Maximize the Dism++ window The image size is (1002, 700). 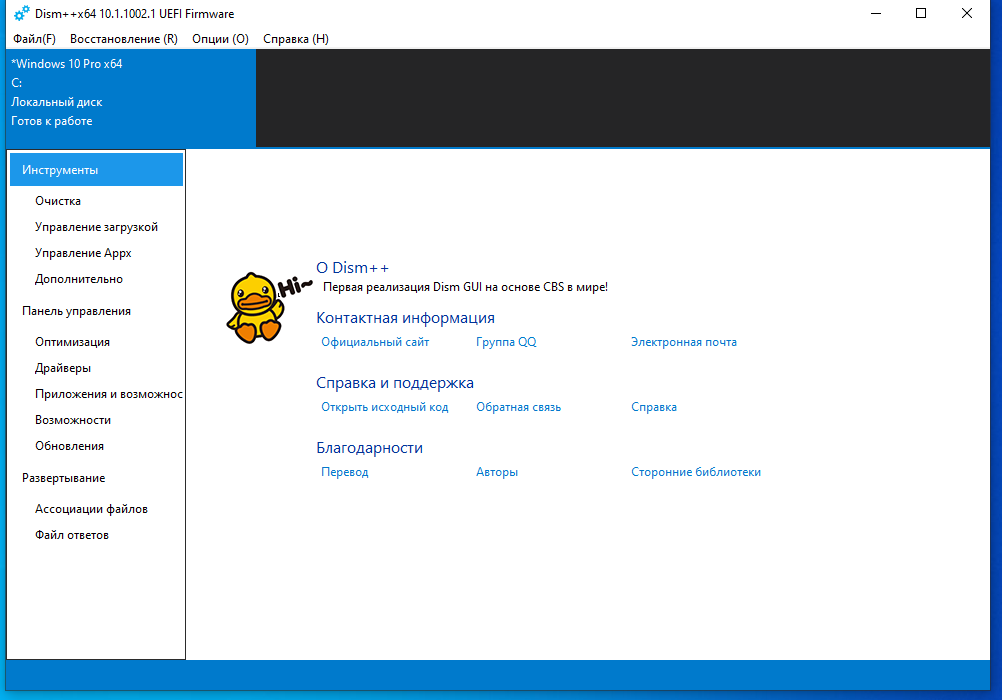click(921, 13)
